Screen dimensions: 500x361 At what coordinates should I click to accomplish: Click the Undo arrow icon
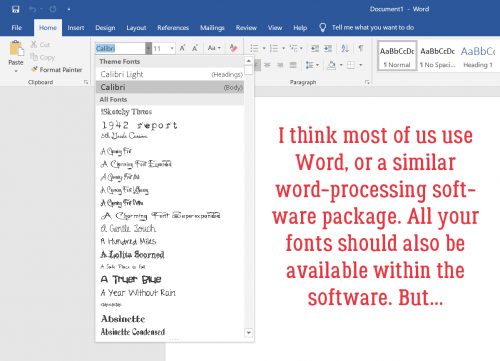pyautogui.click(x=33, y=9)
